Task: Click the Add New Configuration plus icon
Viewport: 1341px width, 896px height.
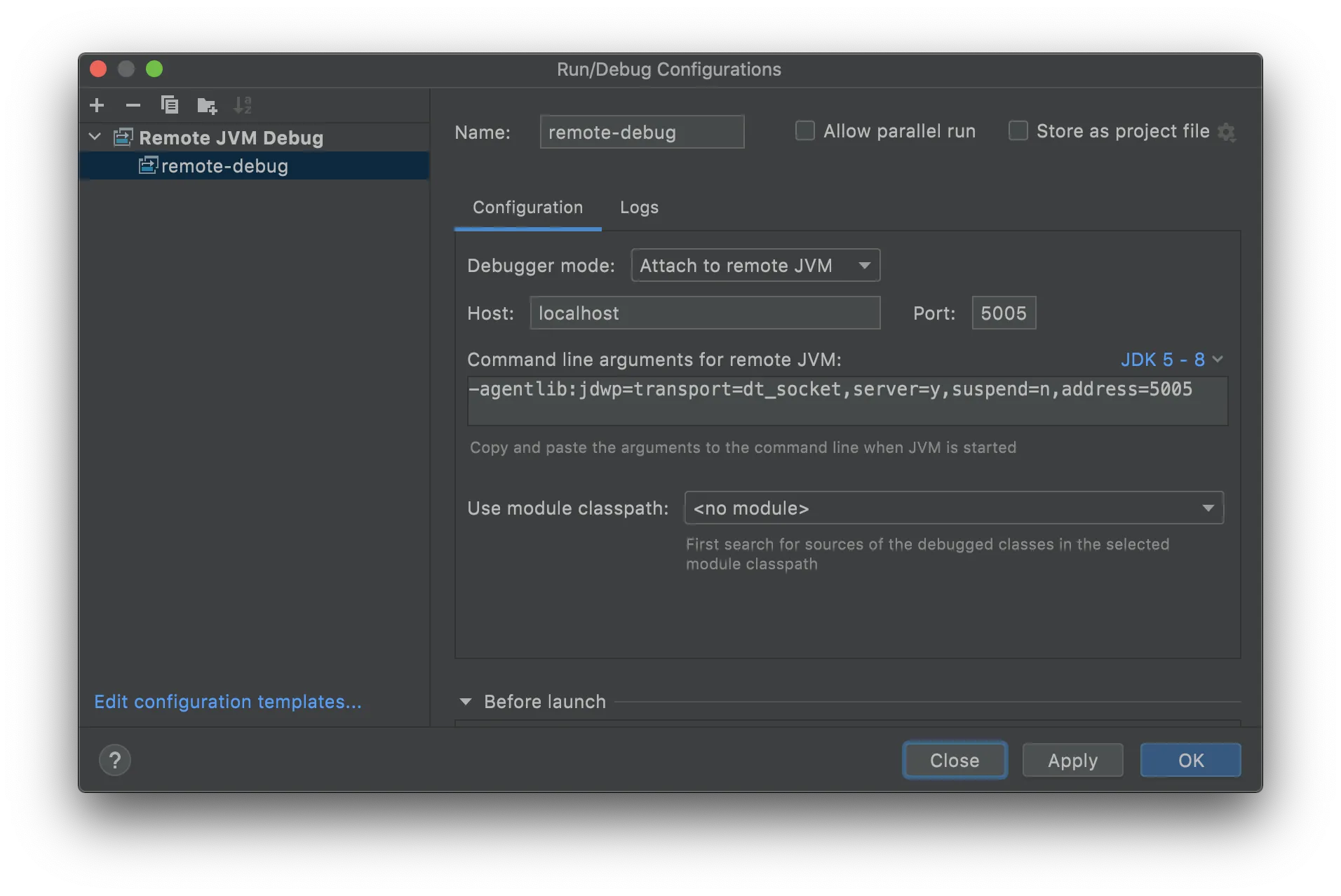Action: (97, 105)
